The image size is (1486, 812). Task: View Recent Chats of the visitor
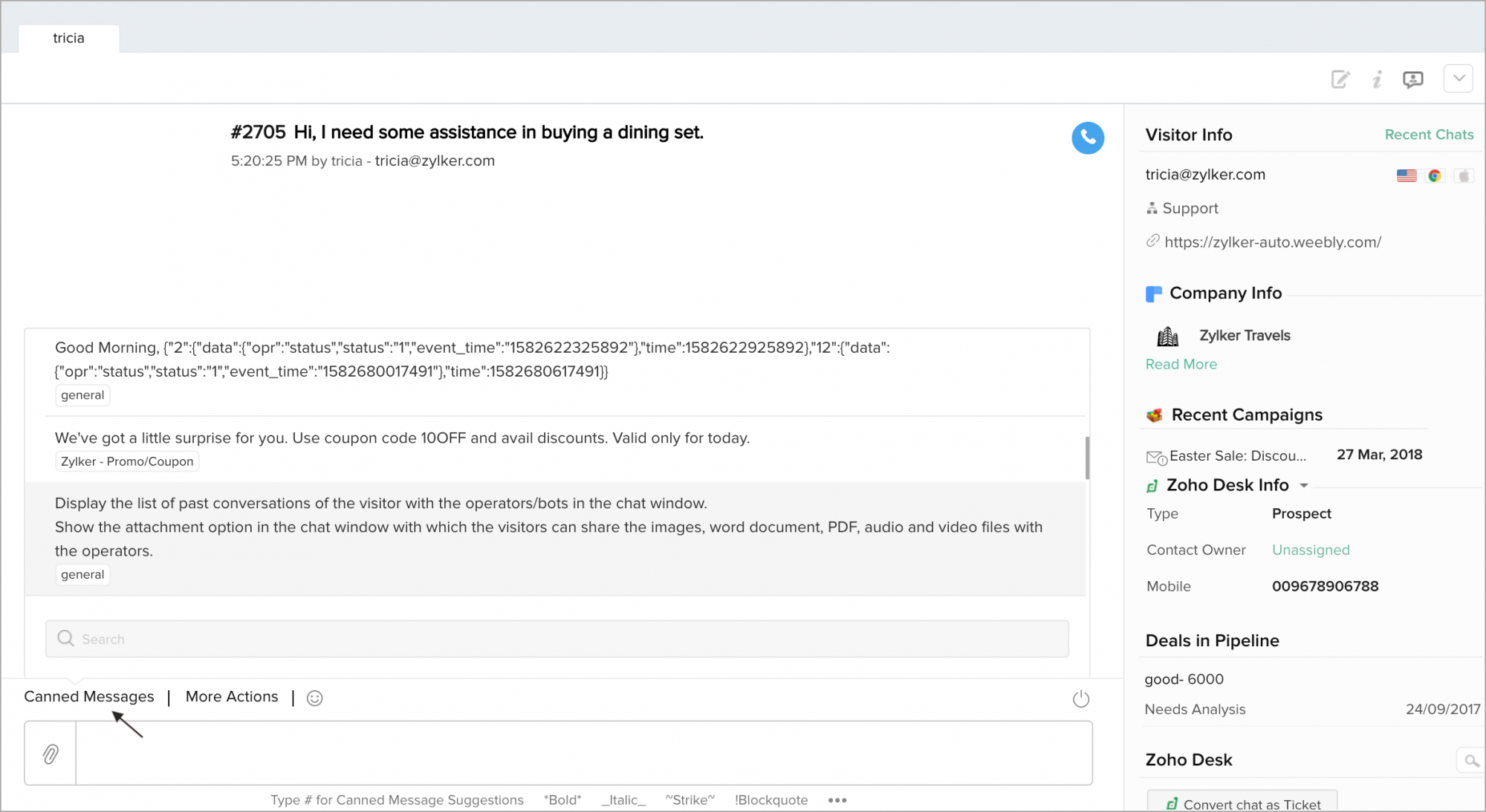coord(1428,134)
